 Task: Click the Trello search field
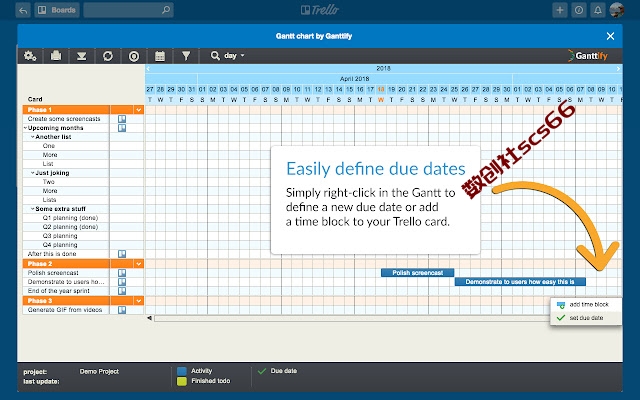pyautogui.click(x=128, y=10)
